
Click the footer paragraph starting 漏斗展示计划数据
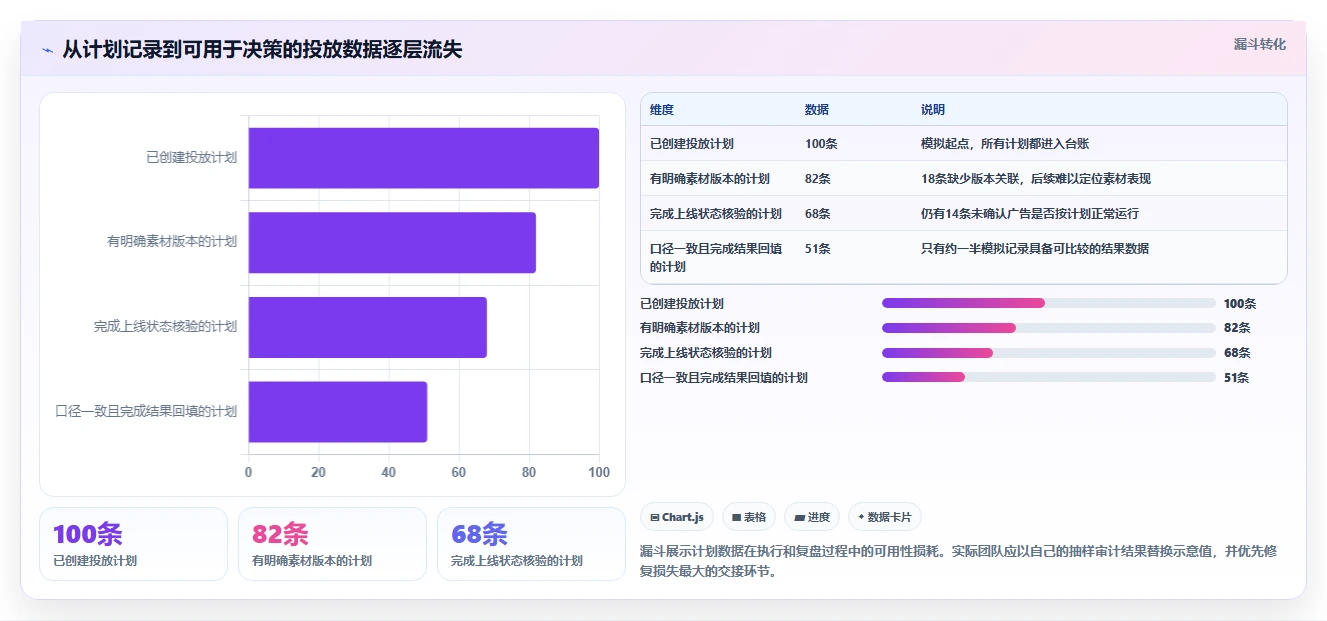[x=959, y=561]
